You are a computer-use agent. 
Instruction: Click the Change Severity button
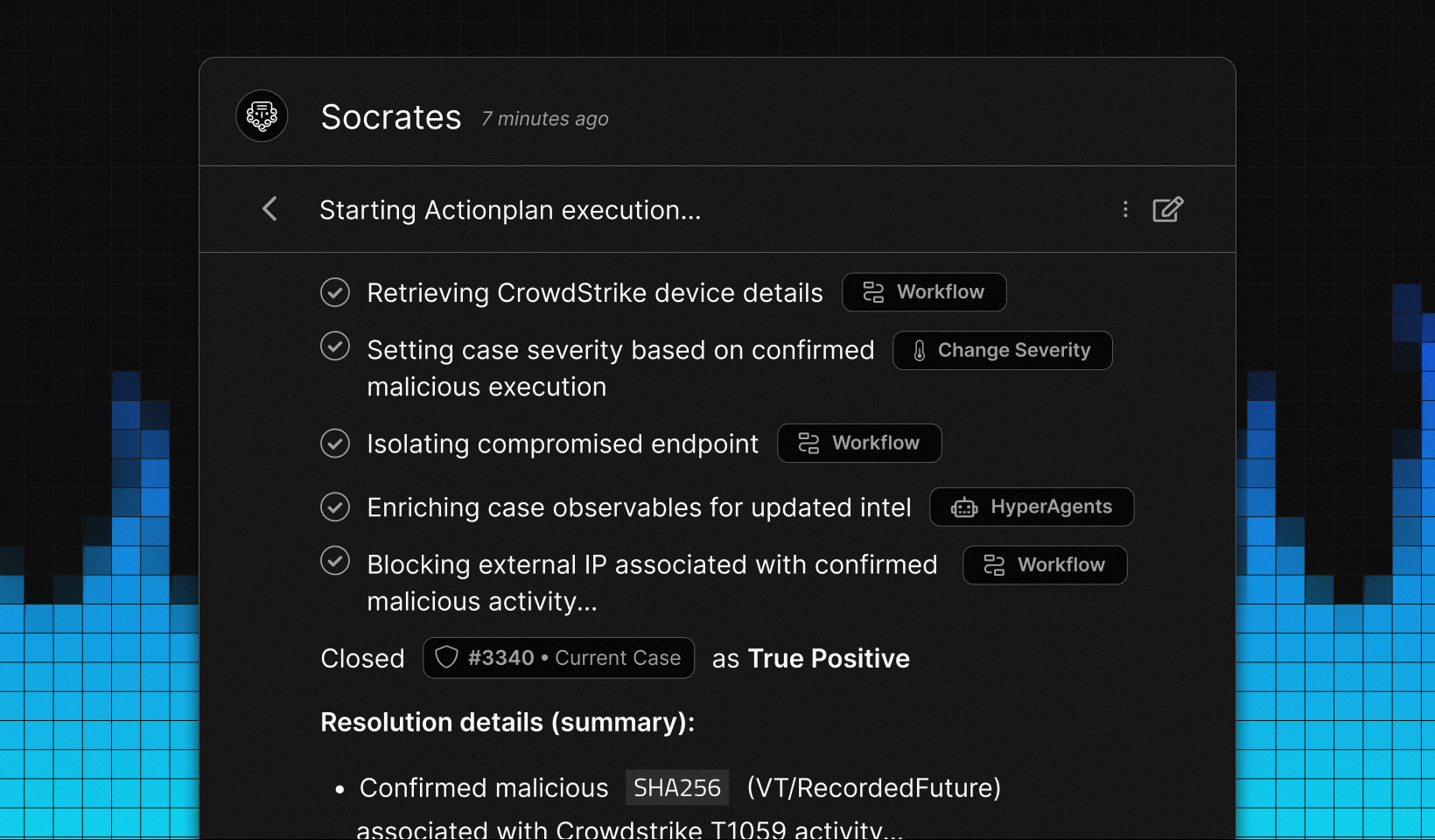1003,351
